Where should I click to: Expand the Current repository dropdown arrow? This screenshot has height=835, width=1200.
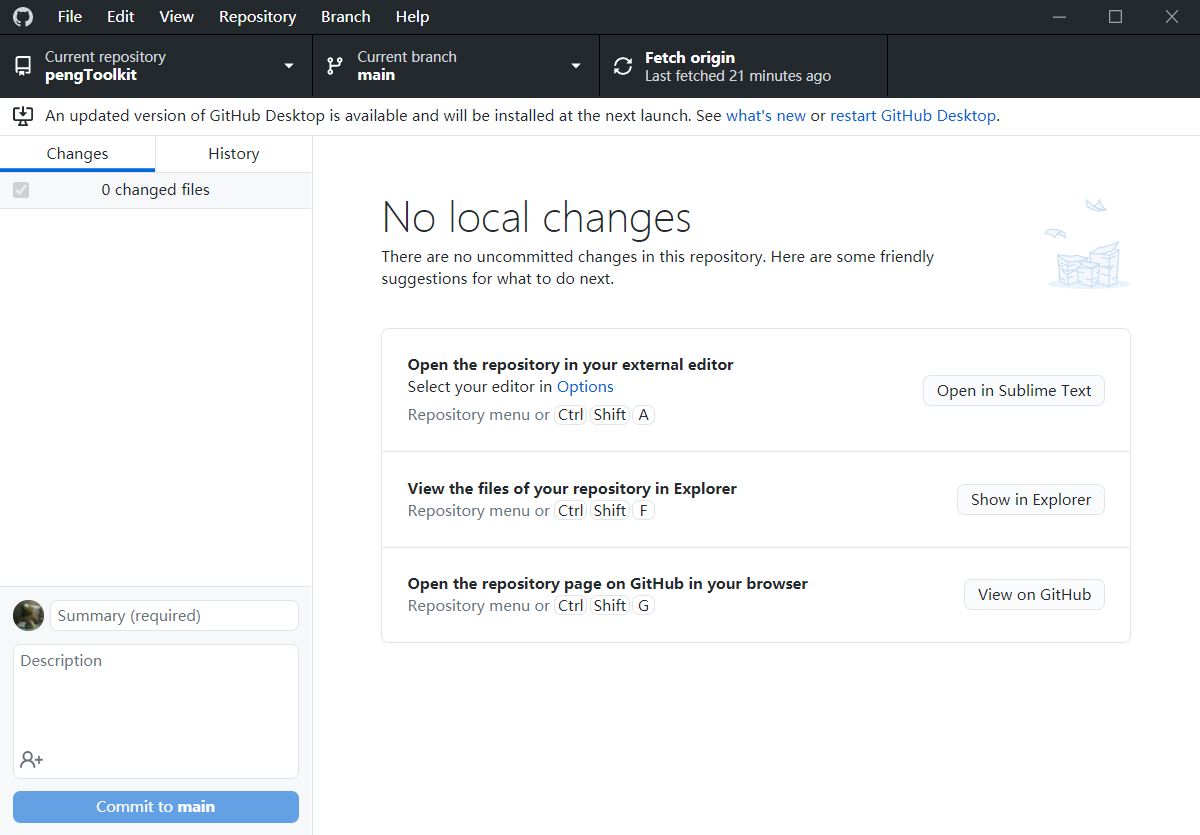(289, 66)
